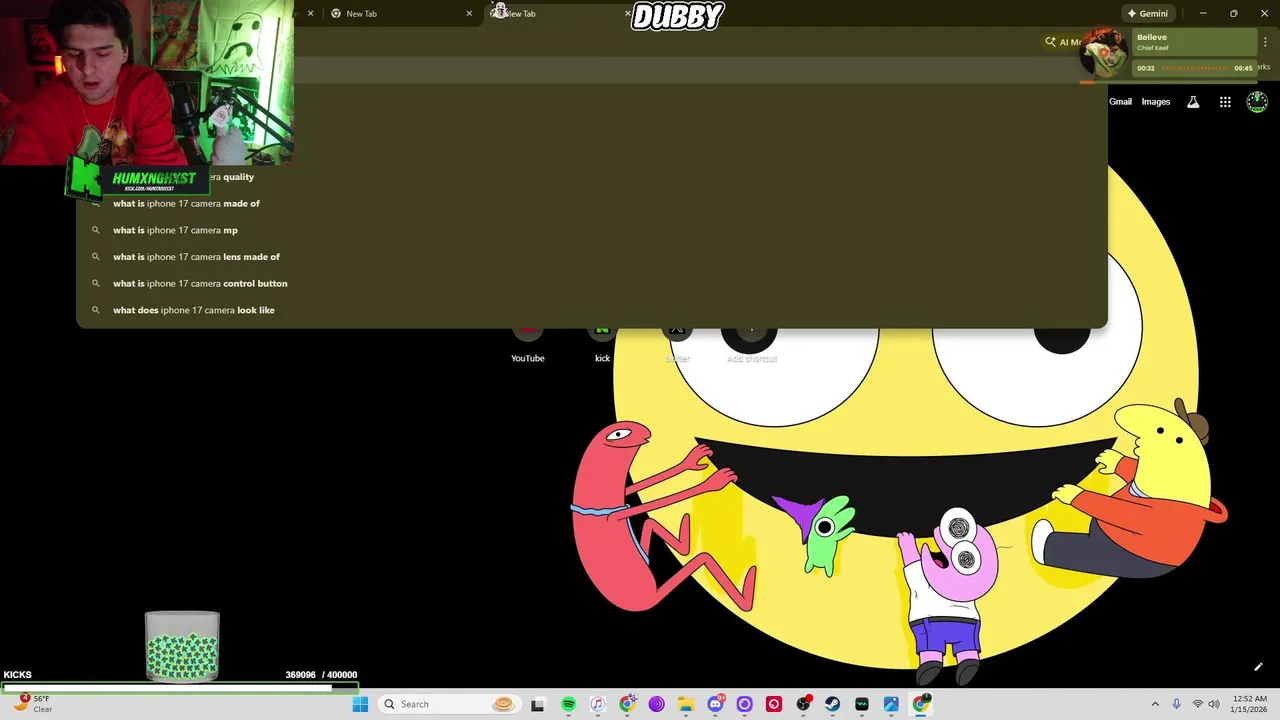Select suggestion "what is iphone 17 camera mp"
This screenshot has width=1280, height=720.
coord(592,230)
